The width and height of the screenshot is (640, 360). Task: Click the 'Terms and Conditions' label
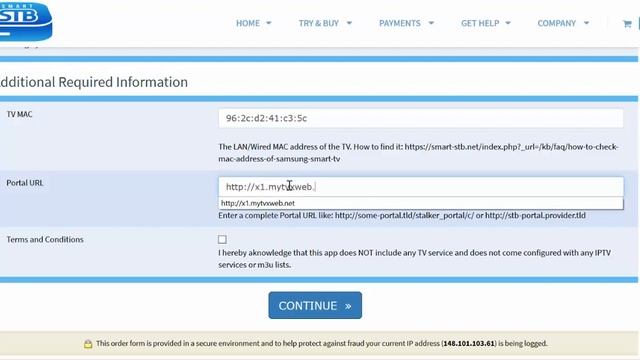pyautogui.click(x=45, y=240)
